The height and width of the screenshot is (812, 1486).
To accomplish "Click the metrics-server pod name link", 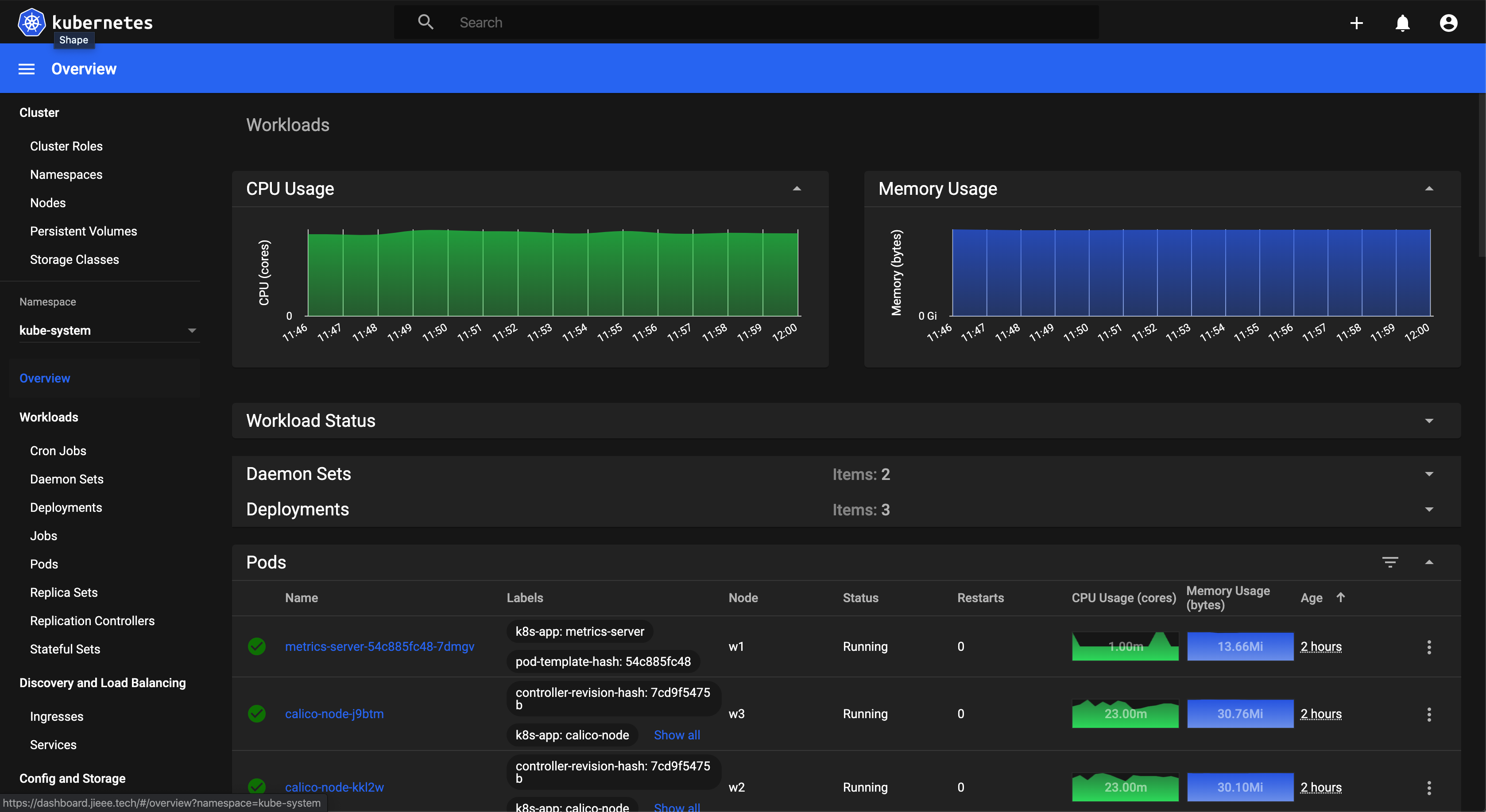I will [x=381, y=646].
